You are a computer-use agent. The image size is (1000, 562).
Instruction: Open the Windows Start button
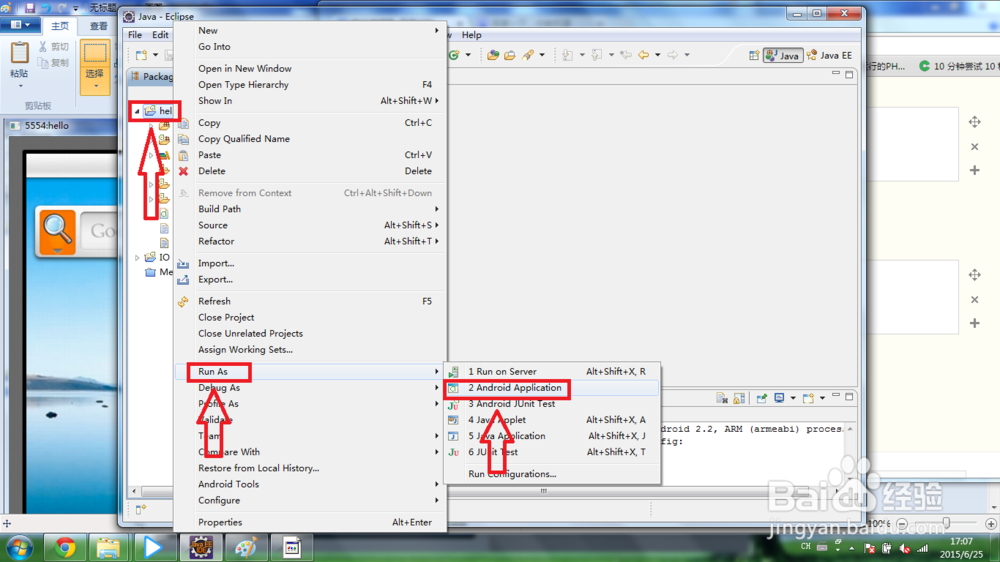pyautogui.click(x=19, y=548)
